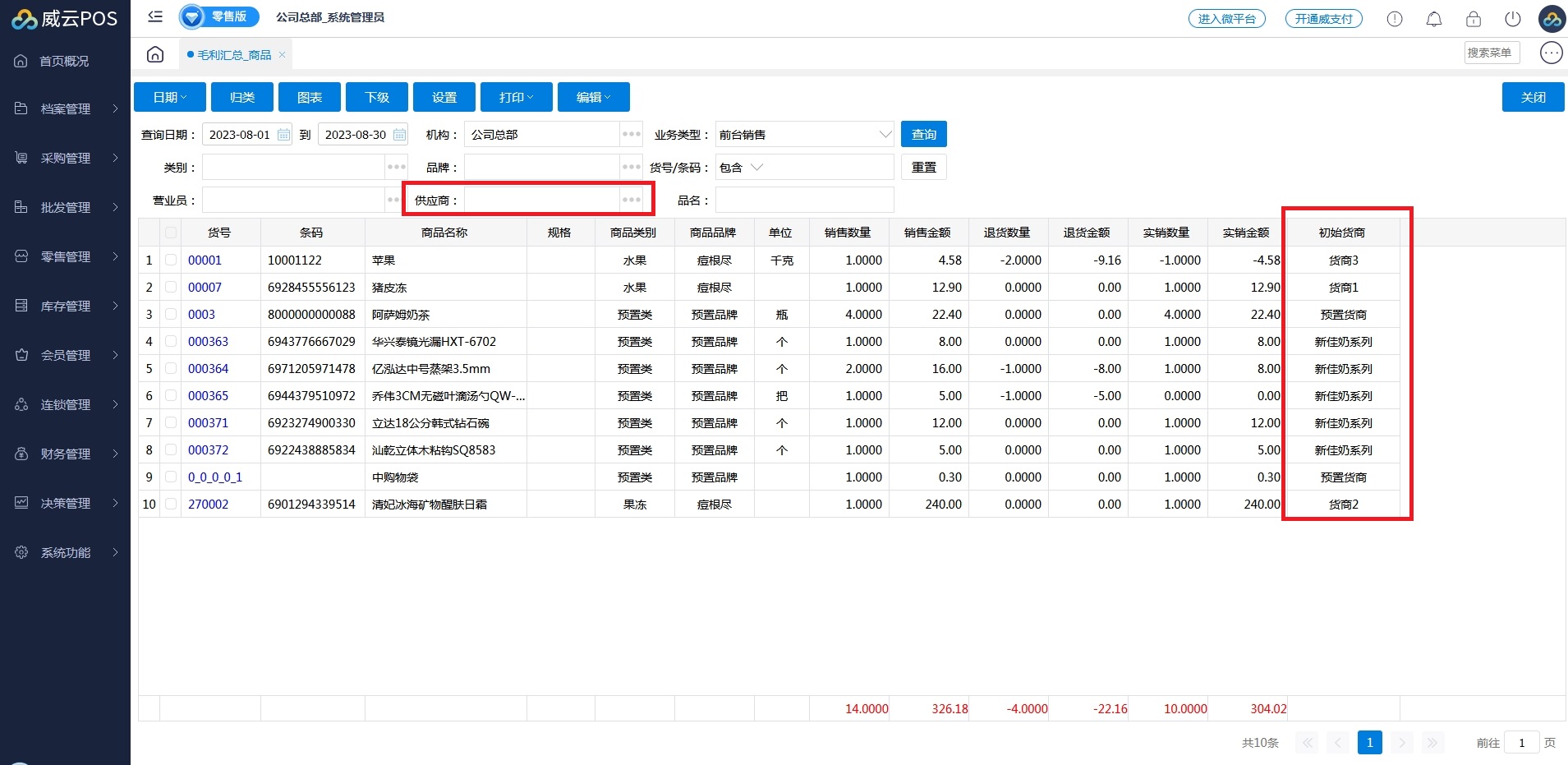Toggle the select-all checkbox in table header
This screenshot has width=1568, height=765.
pos(171,233)
